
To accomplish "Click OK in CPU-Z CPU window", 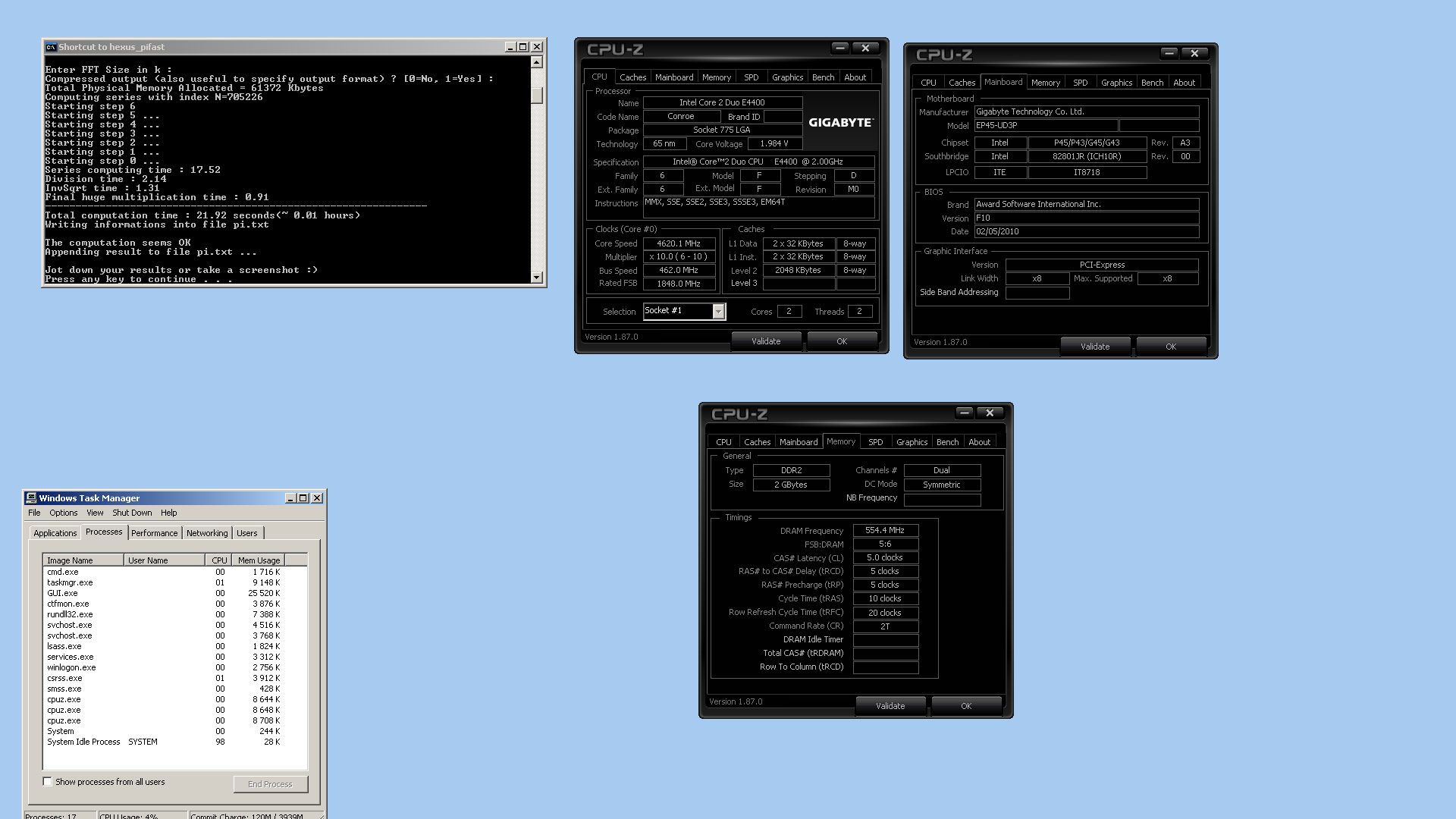I will coord(842,341).
